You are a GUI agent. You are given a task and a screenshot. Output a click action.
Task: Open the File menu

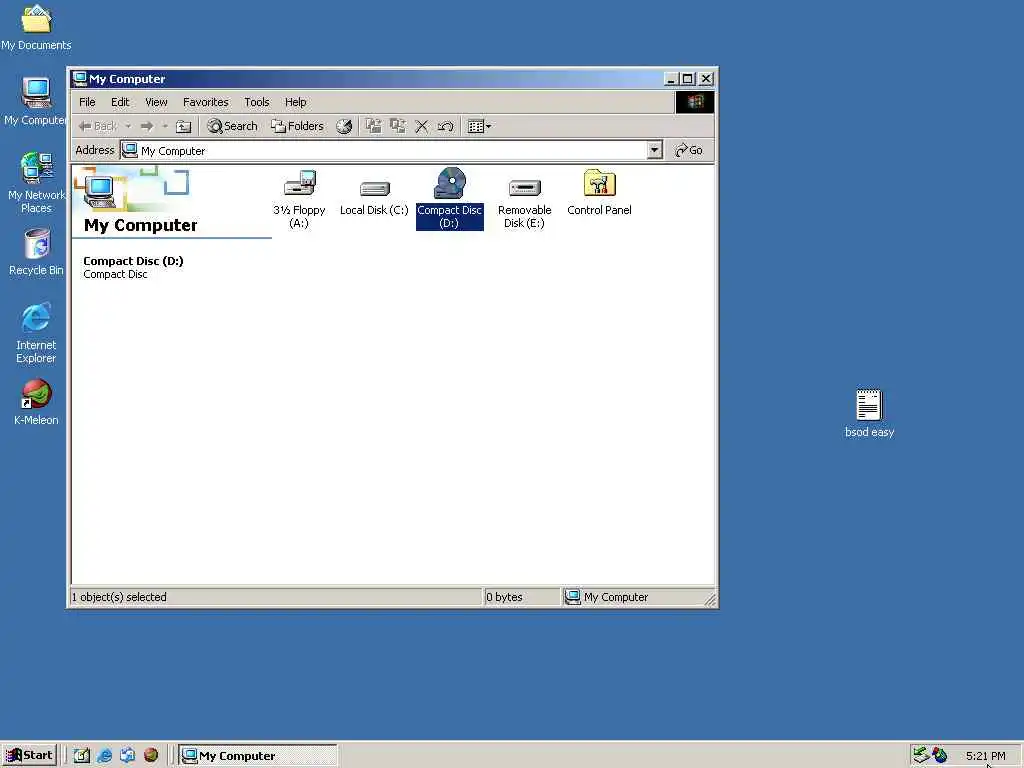[87, 102]
